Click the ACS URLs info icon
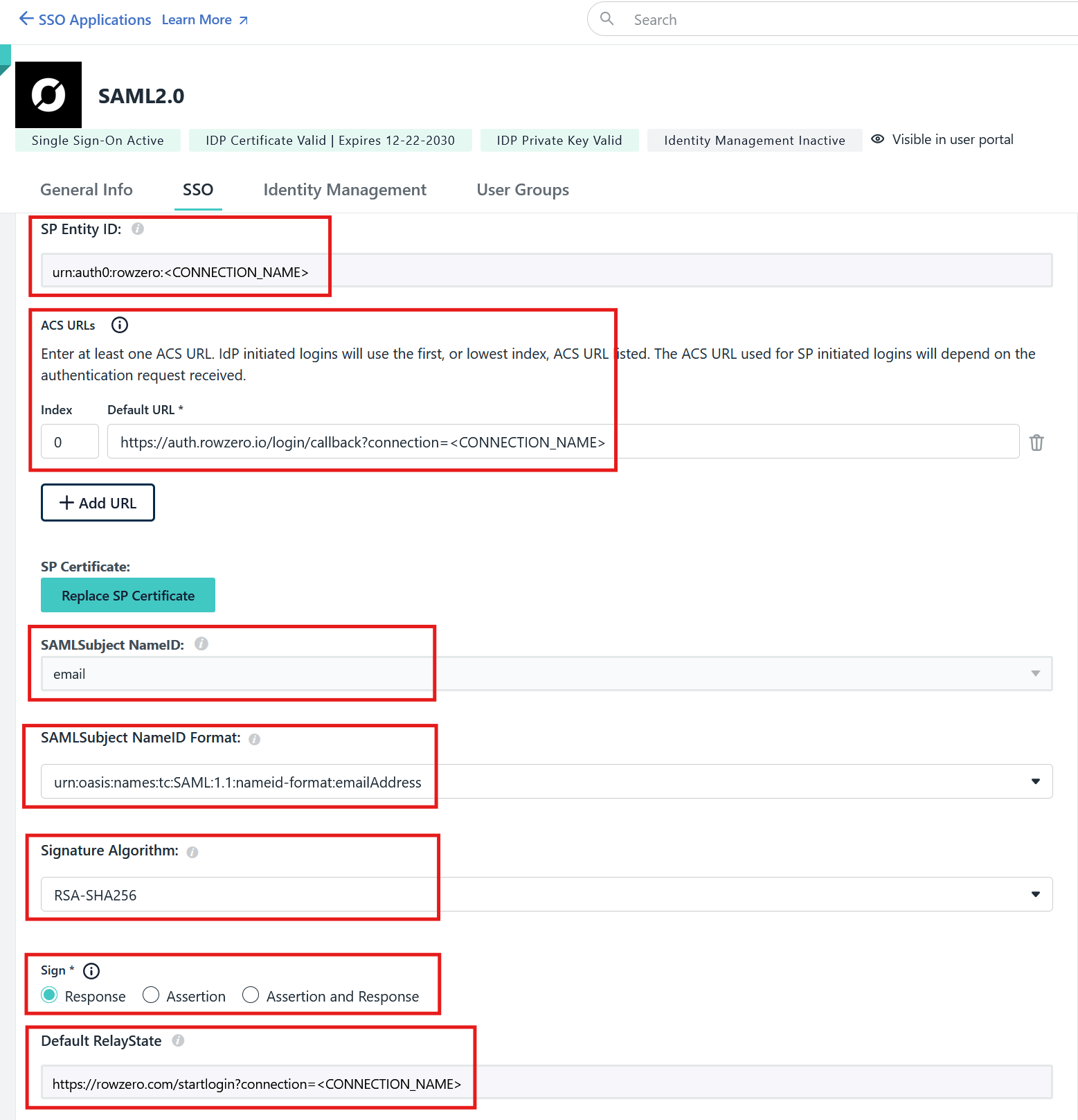1078x1120 pixels. (119, 324)
